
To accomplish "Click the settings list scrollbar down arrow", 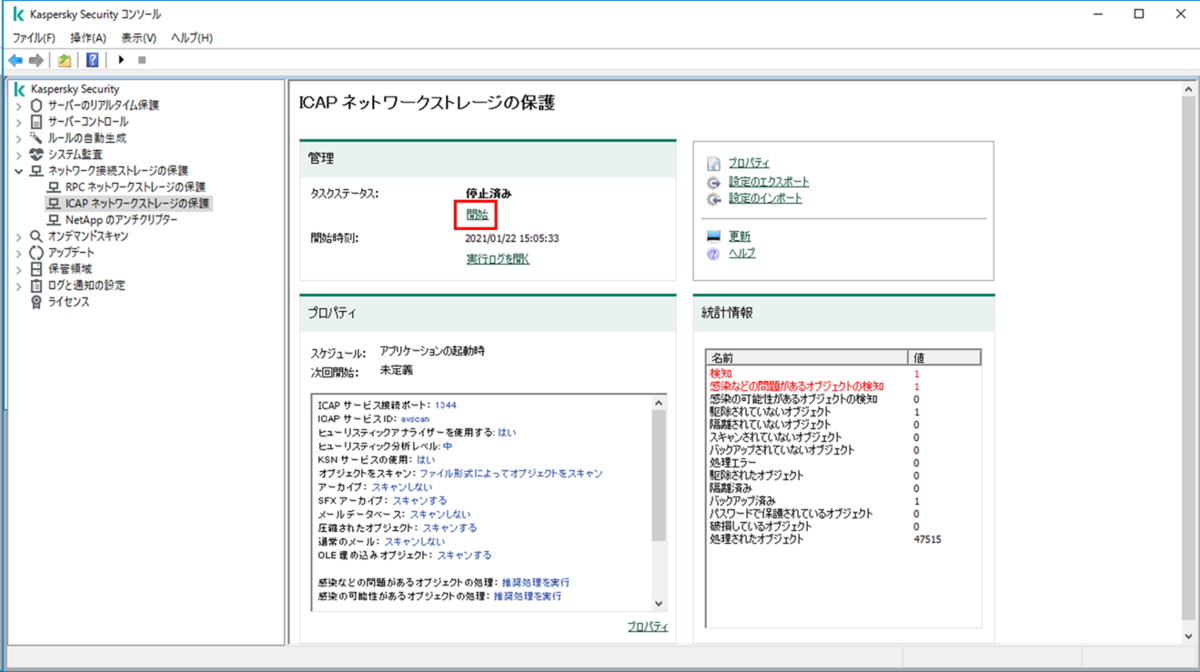I will point(658,604).
